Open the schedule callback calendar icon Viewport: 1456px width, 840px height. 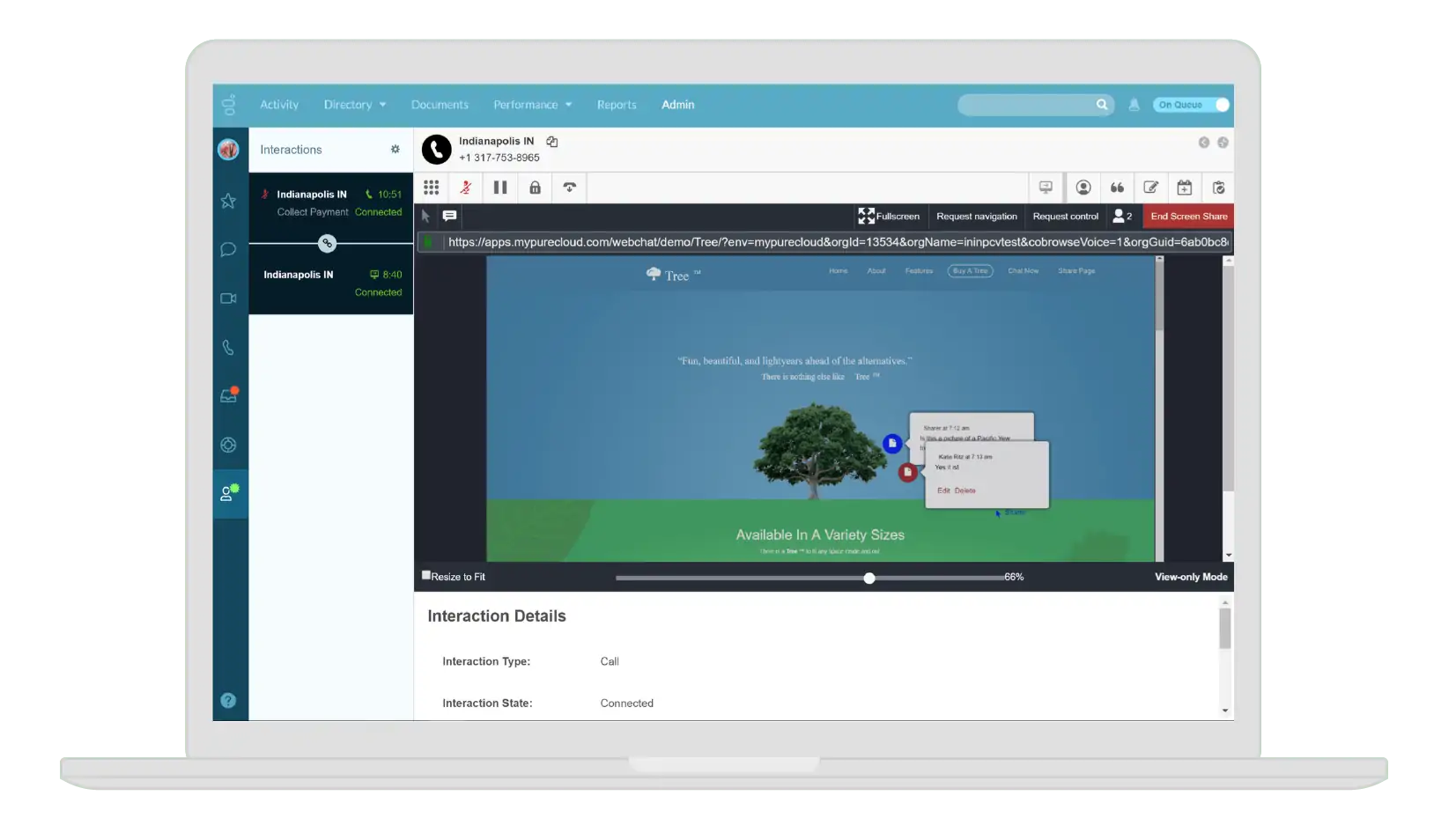coord(1185,188)
